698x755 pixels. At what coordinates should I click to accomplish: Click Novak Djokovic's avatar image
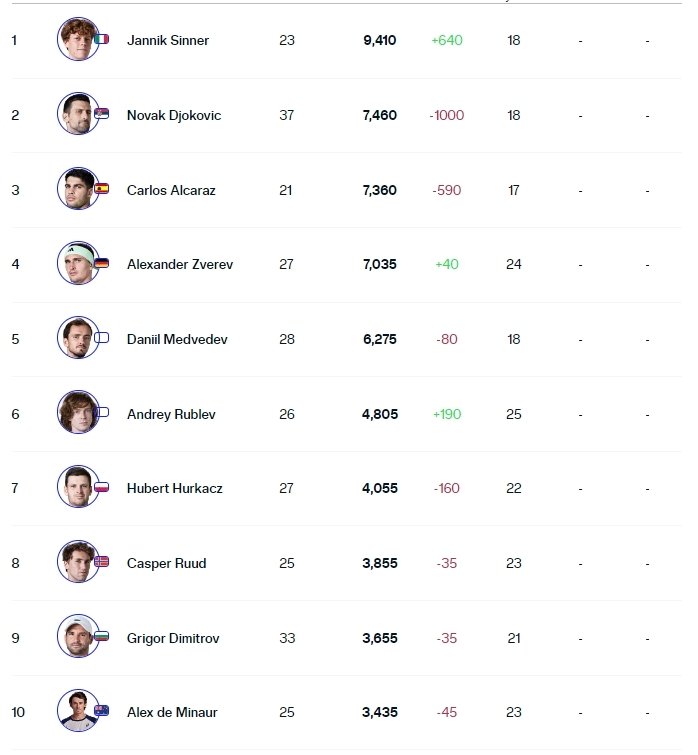click(77, 114)
